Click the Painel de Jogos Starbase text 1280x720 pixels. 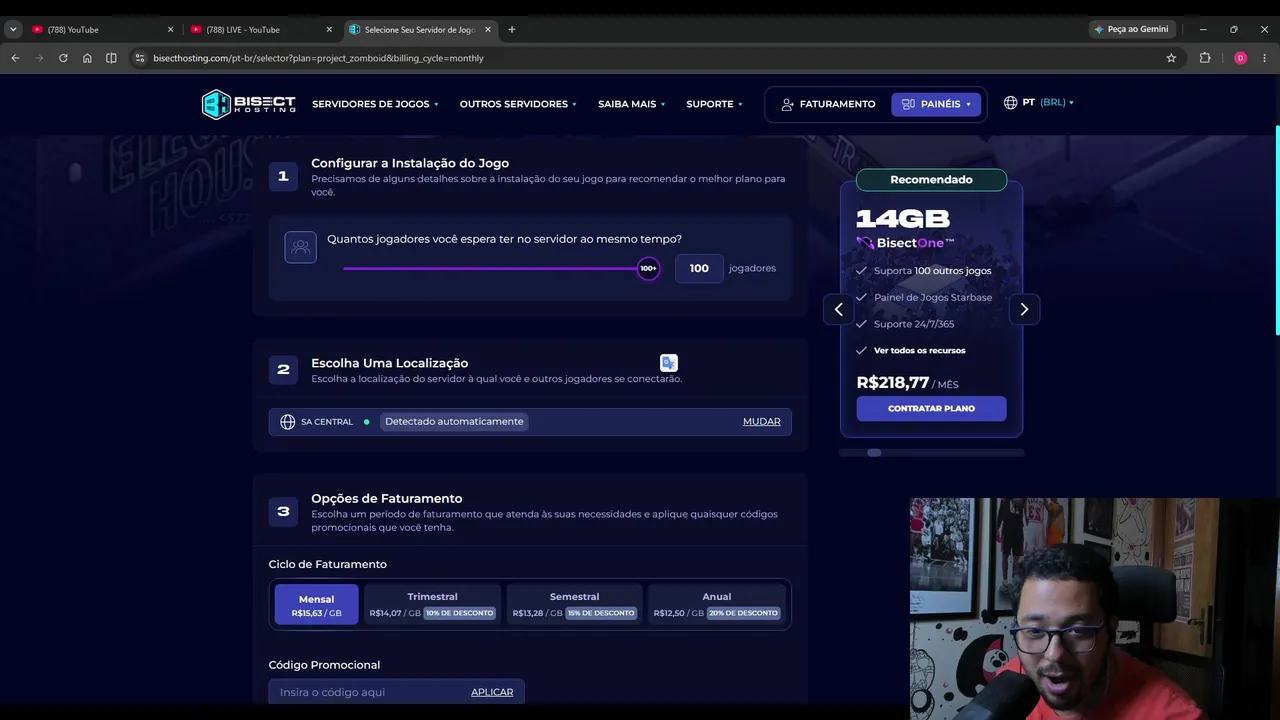933,297
